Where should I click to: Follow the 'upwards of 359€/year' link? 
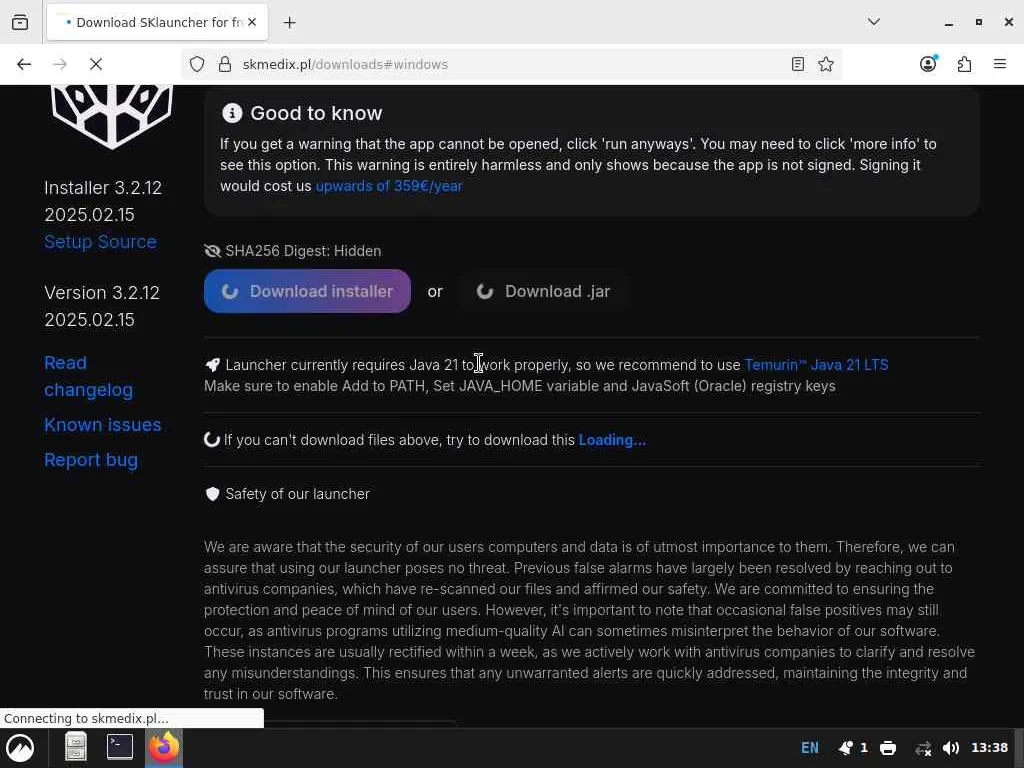tap(389, 186)
